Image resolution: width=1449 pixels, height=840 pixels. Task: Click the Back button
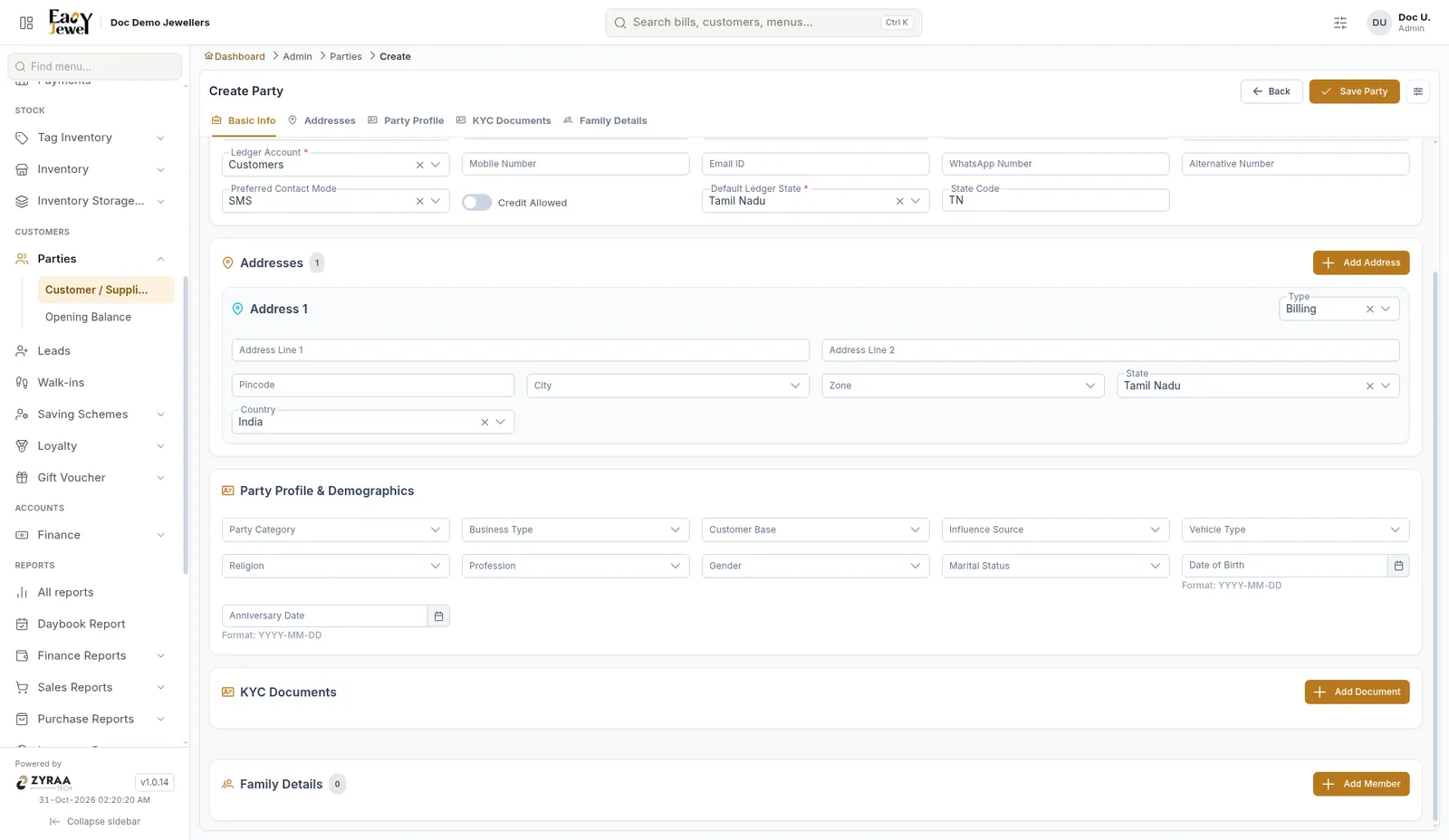(1271, 91)
